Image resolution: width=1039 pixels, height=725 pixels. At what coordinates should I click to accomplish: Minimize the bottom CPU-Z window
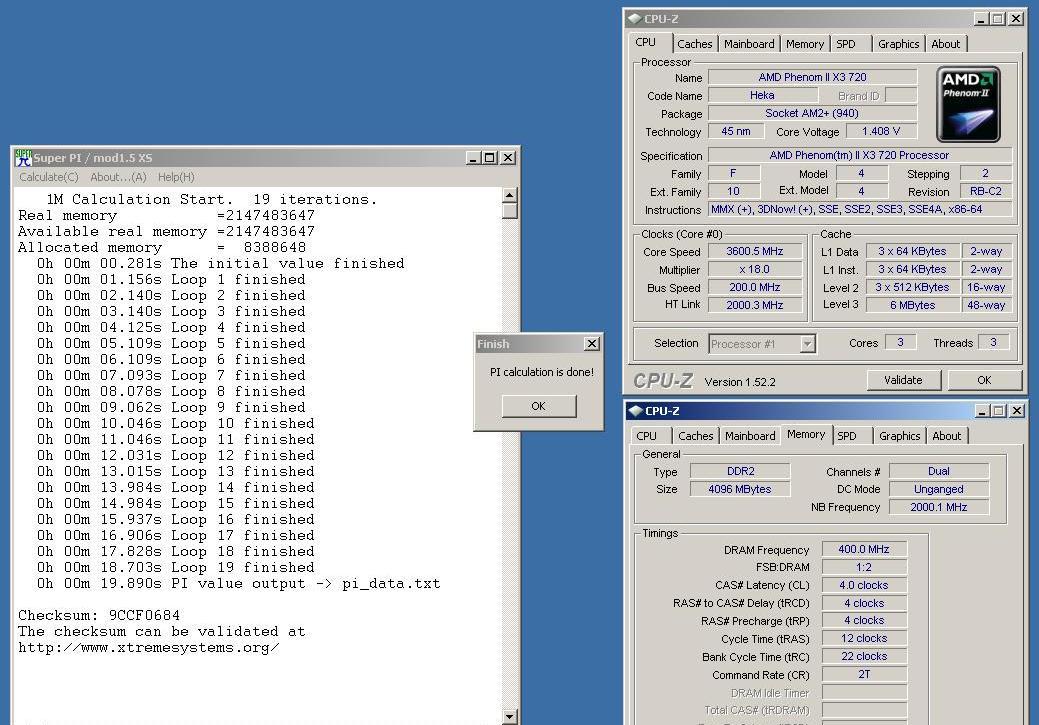coord(982,411)
